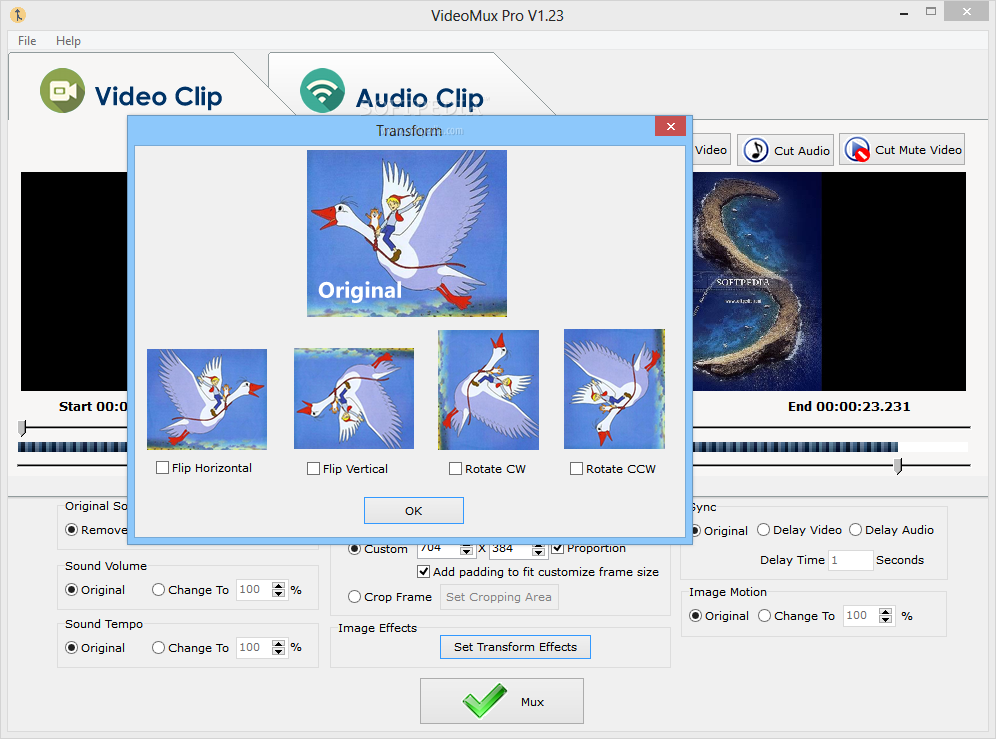Select Sound Tempo Change To radio
Image resolution: width=996 pixels, height=739 pixels.
(158, 647)
